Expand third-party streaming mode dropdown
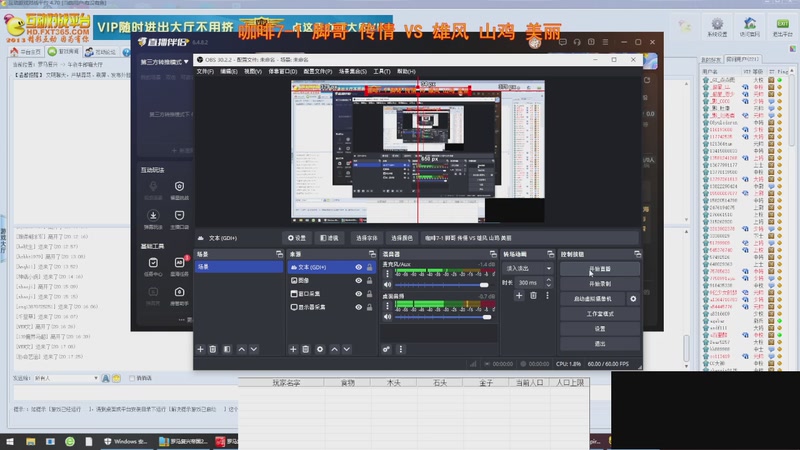 point(164,62)
